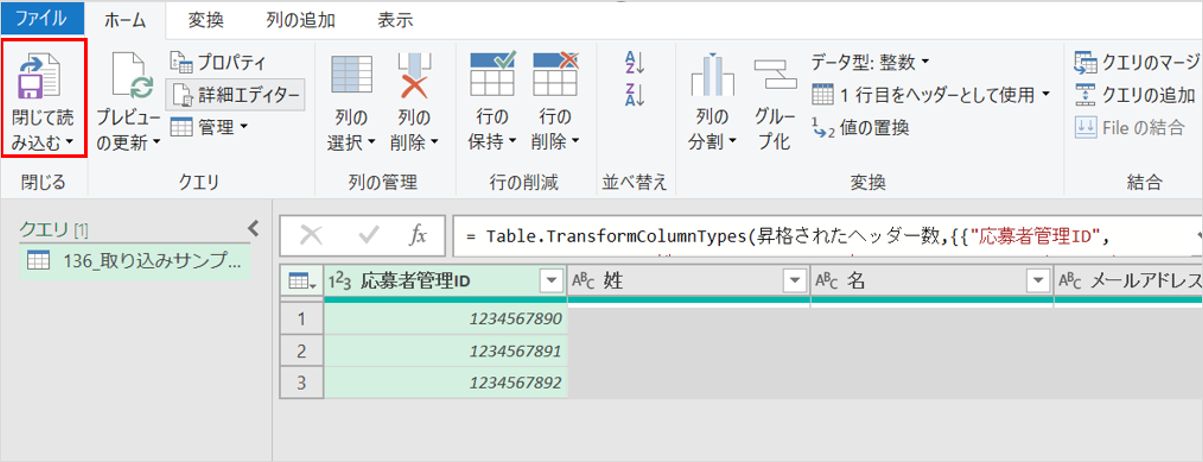Viewport: 1203px width, 462px height.
Task: Click ABC type icon of 名 column
Action: pyautogui.click(x=826, y=282)
